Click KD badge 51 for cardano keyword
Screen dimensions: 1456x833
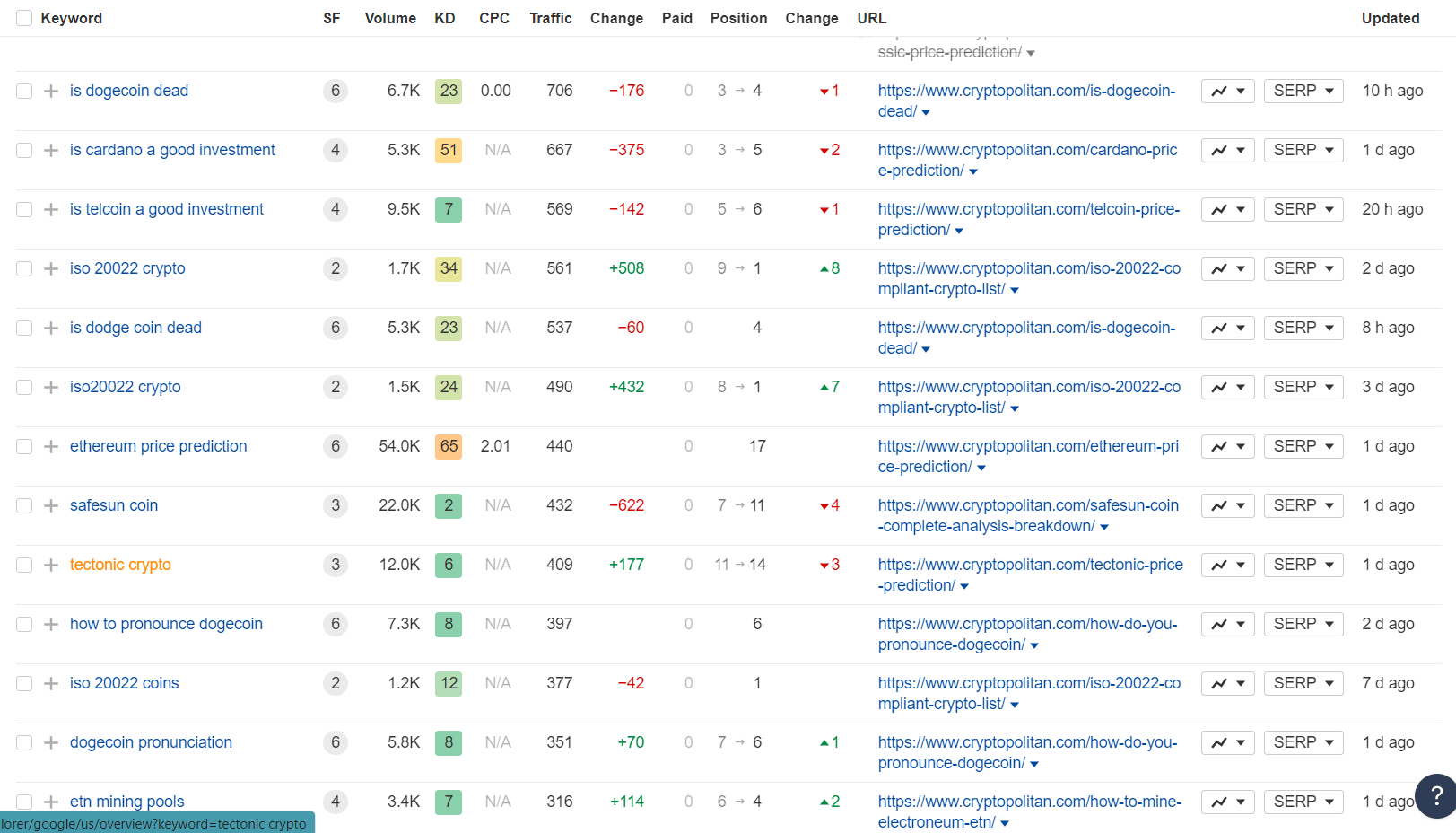[449, 150]
